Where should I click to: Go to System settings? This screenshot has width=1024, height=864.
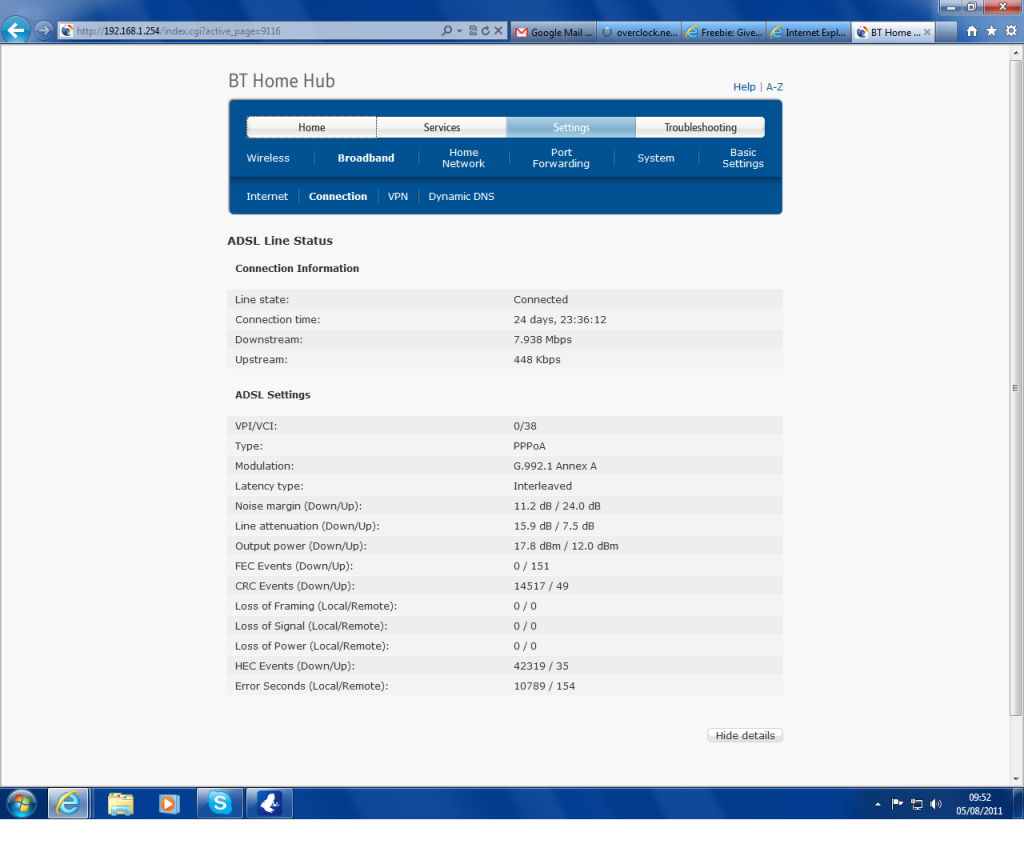[x=656, y=158]
